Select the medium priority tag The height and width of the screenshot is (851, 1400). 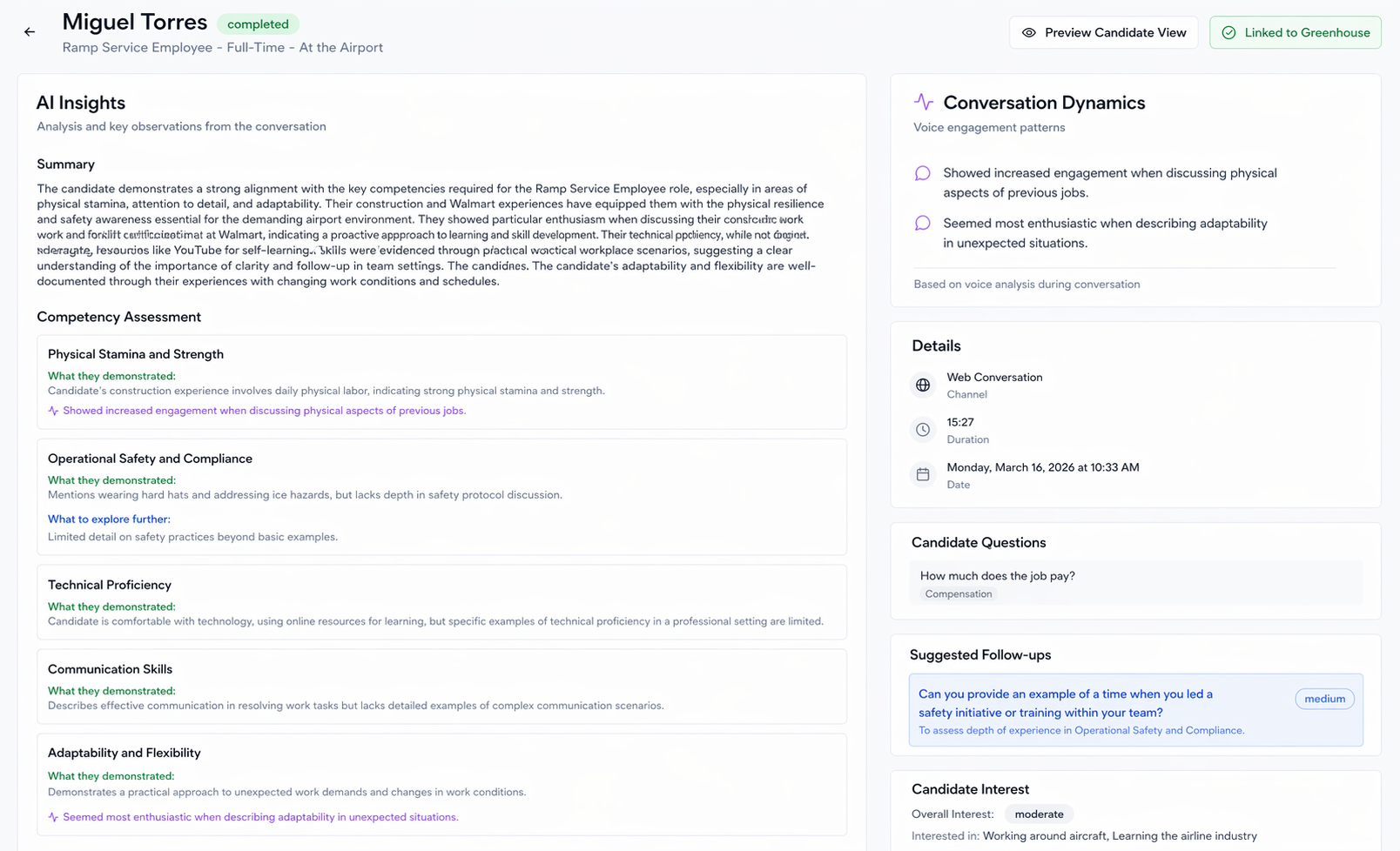(1324, 699)
